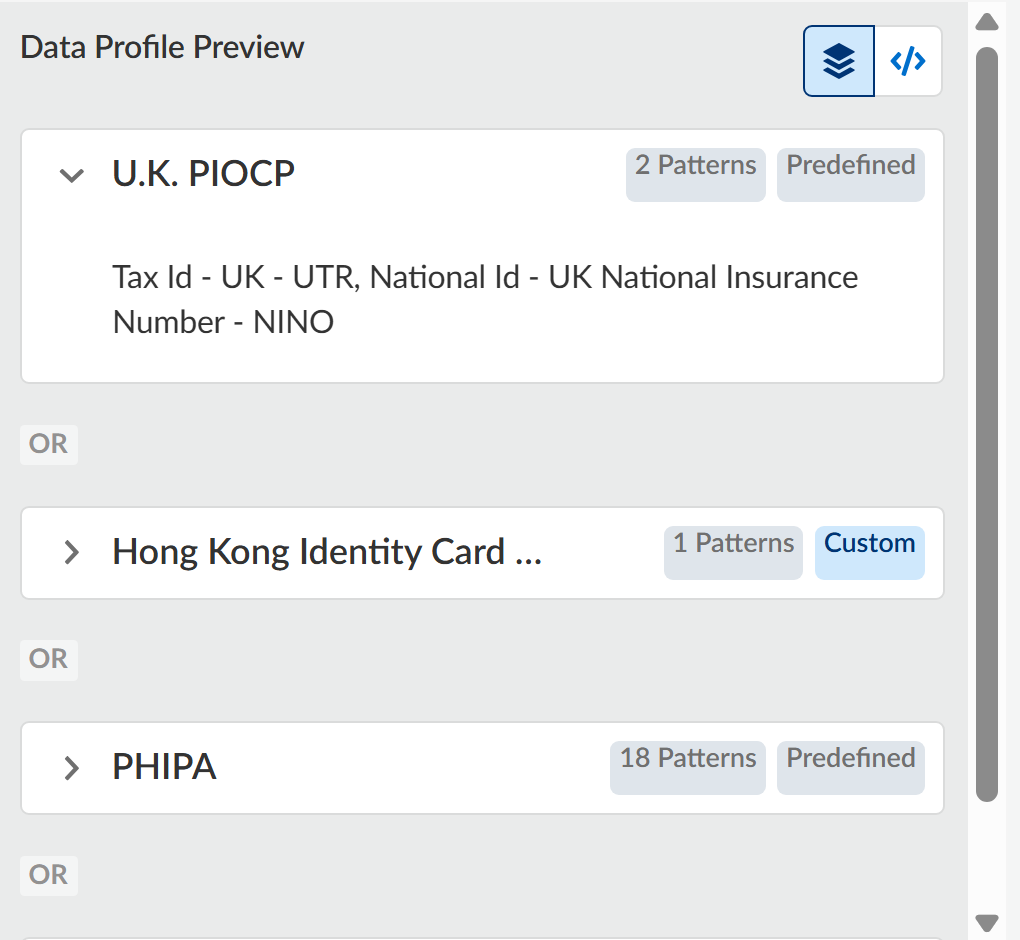Click the 1 Patterns badge
Image resolution: width=1020 pixels, height=940 pixels.
[x=733, y=544]
